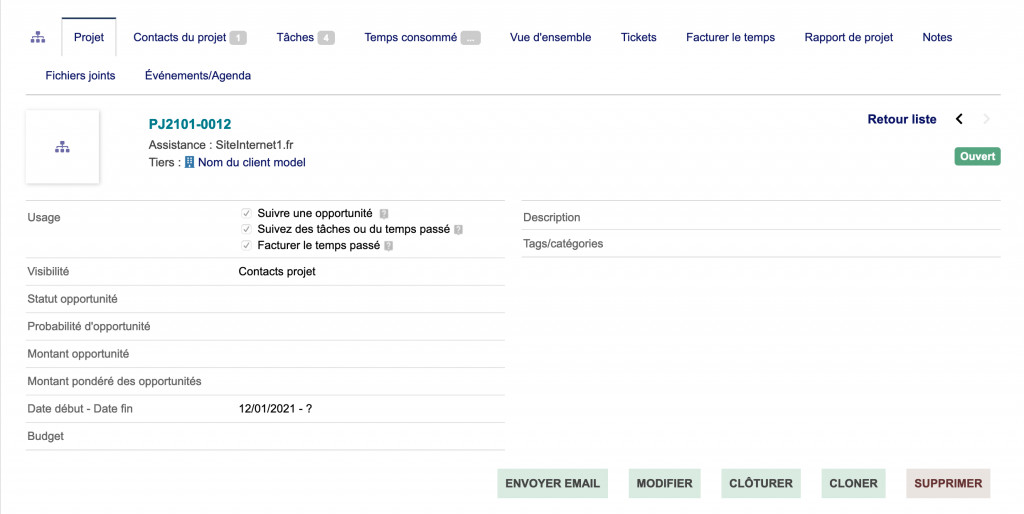The height and width of the screenshot is (514, 1024).
Task: Click Retour liste link
Action: (901, 119)
